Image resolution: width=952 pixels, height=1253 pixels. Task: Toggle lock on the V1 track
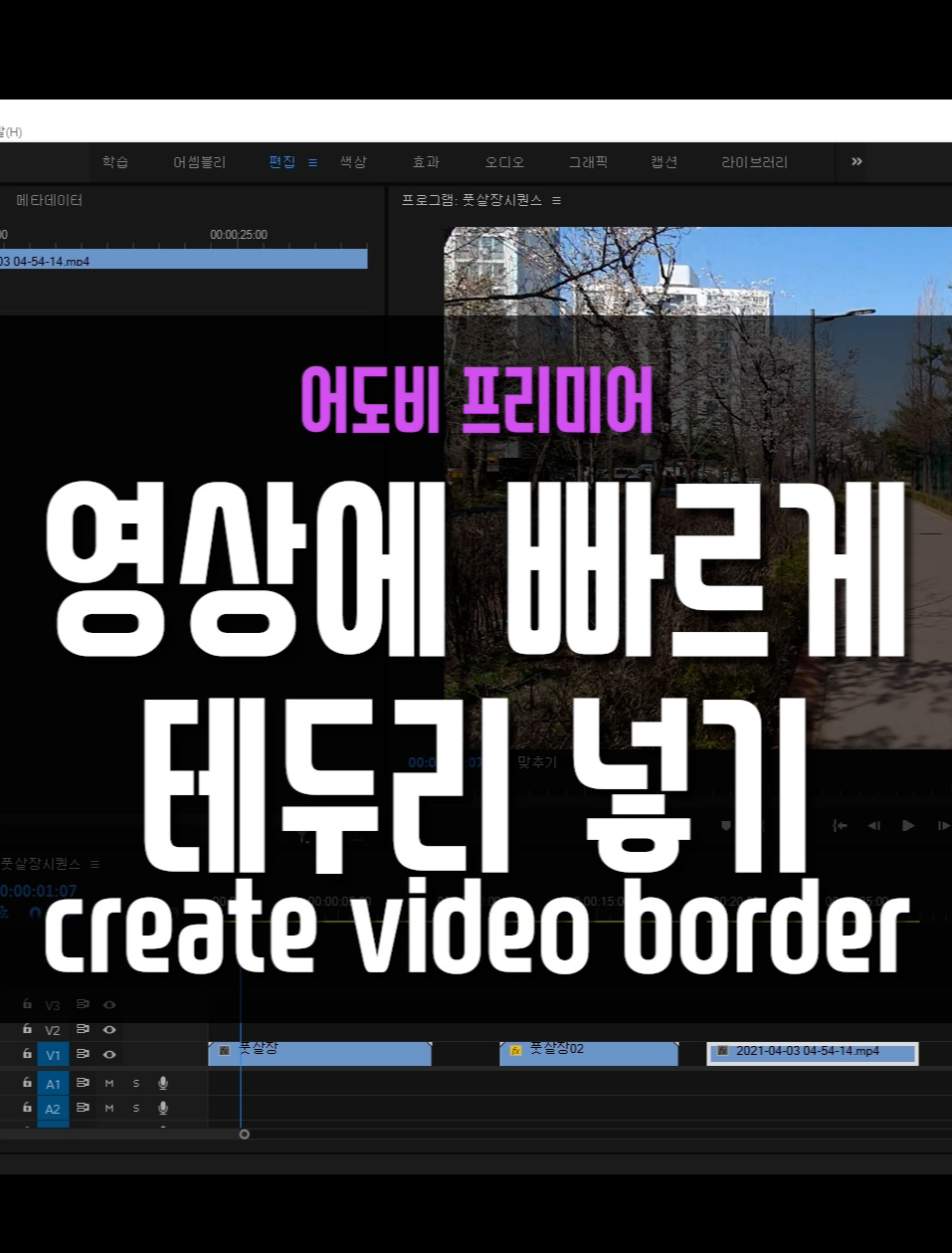click(27, 1053)
